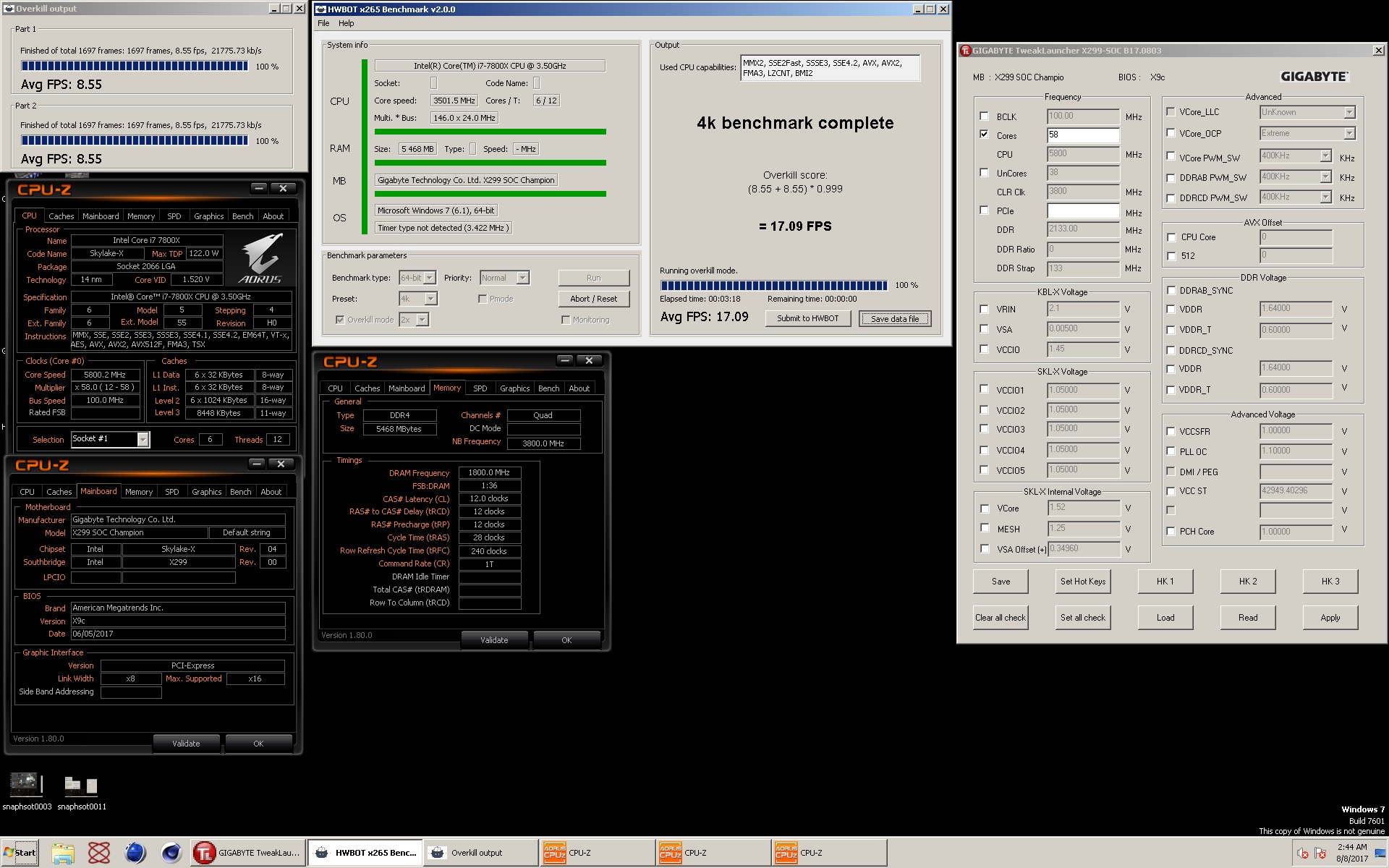Open the CPU-Z Socket #1 selection dropdown
Viewport: 1389px width, 868px height.
[x=143, y=439]
